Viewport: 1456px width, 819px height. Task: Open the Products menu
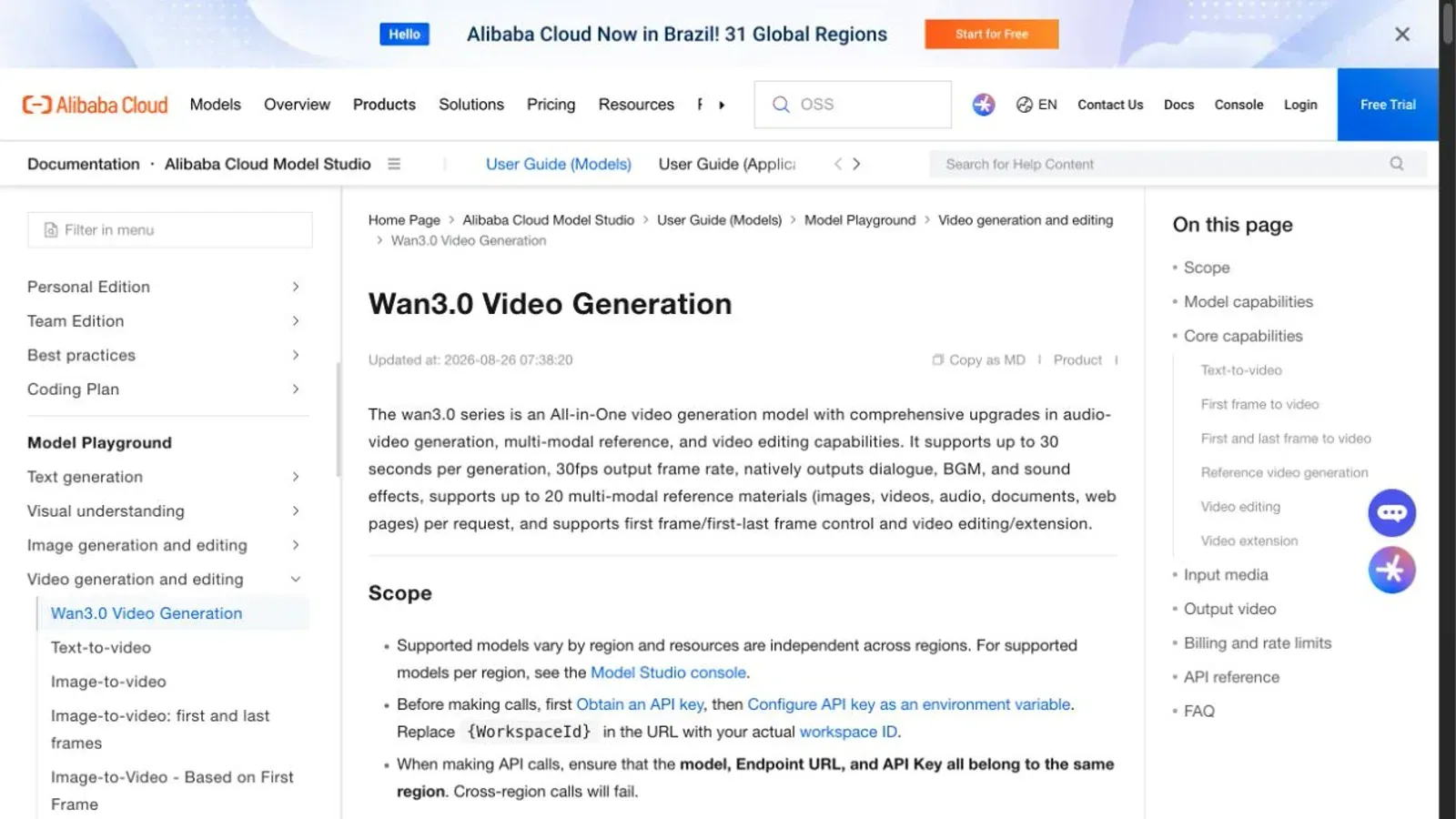[x=384, y=105]
